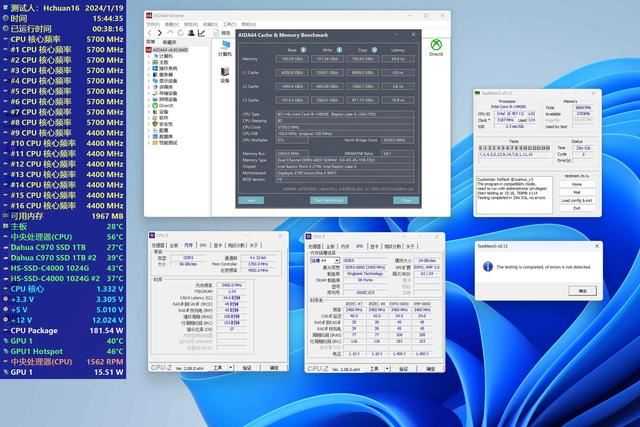Go back with the AIDA64 toolbar back arrow

[x=150, y=33]
